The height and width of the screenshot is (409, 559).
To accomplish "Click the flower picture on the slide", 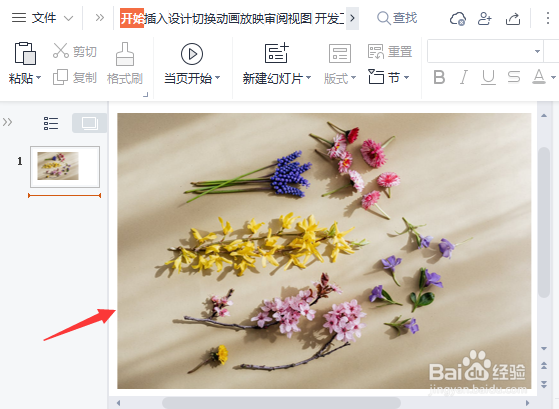I will tap(324, 251).
